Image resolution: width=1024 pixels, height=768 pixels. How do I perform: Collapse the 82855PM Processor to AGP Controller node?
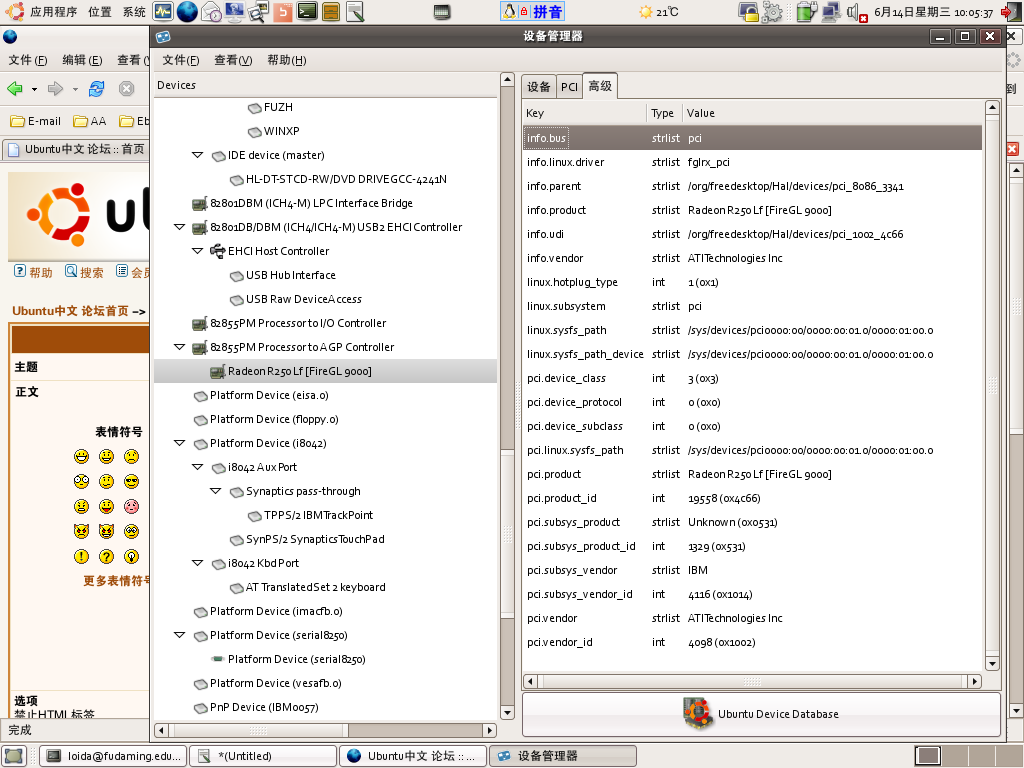180,347
